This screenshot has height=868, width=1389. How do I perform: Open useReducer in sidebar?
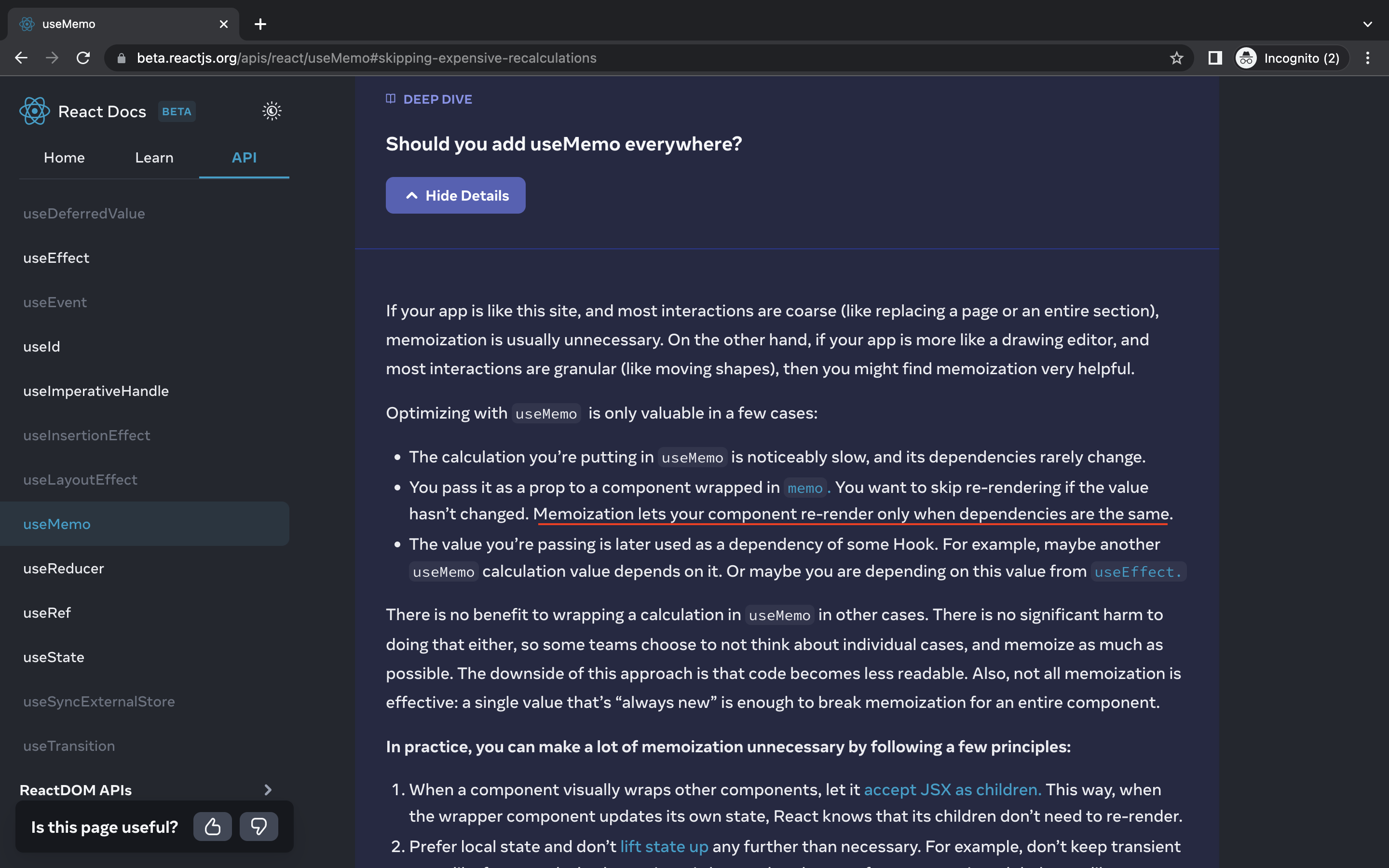coord(64,569)
